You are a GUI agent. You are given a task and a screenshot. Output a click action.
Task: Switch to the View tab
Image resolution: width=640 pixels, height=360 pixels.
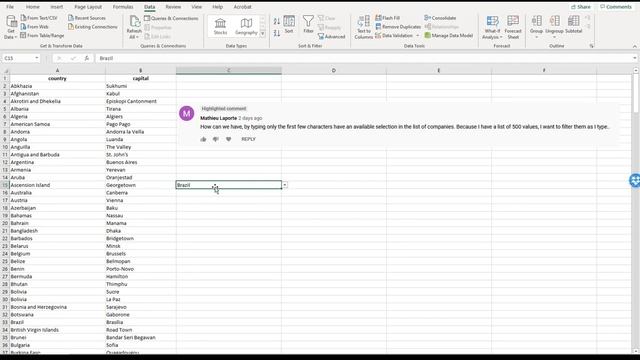pos(196,7)
